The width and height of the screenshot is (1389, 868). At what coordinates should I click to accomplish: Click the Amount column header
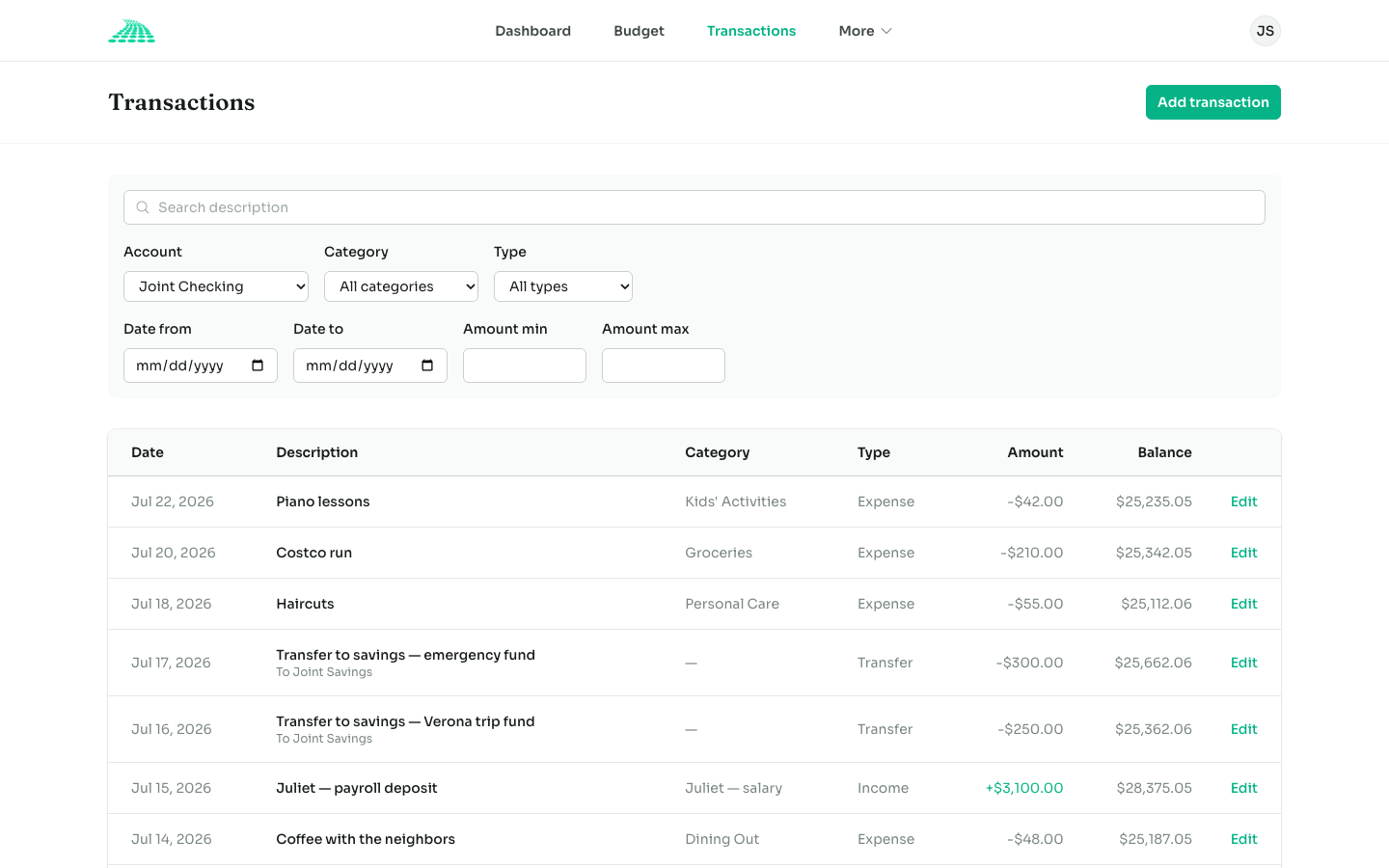(1035, 452)
